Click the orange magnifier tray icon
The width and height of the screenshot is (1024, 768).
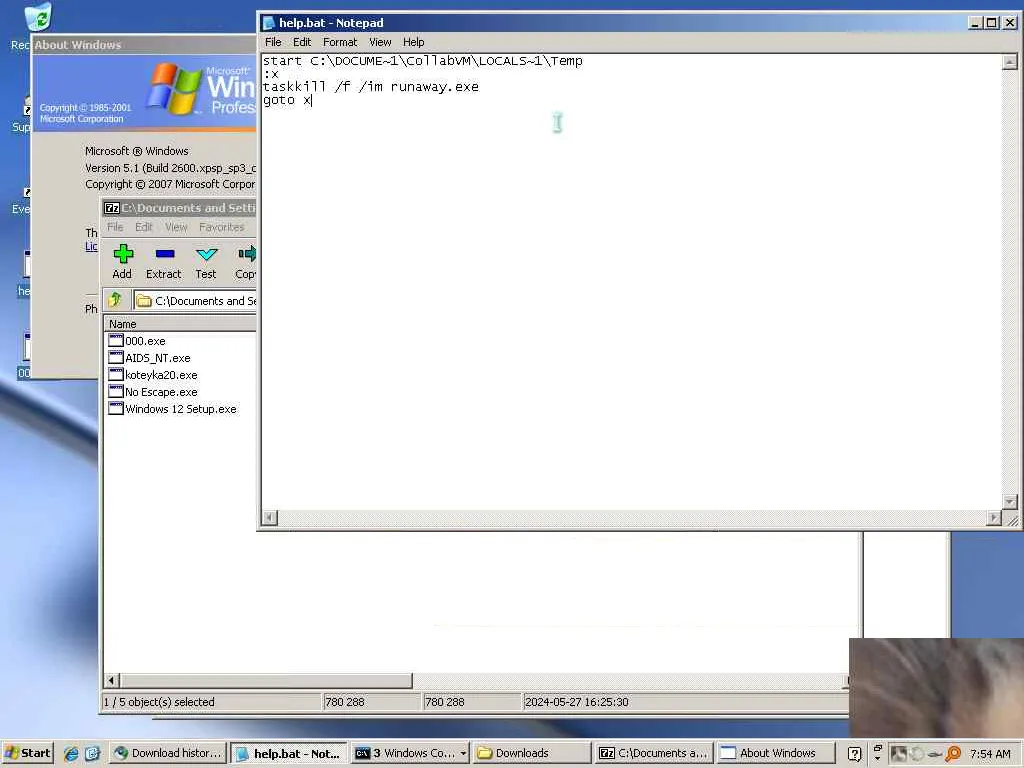[953, 754]
